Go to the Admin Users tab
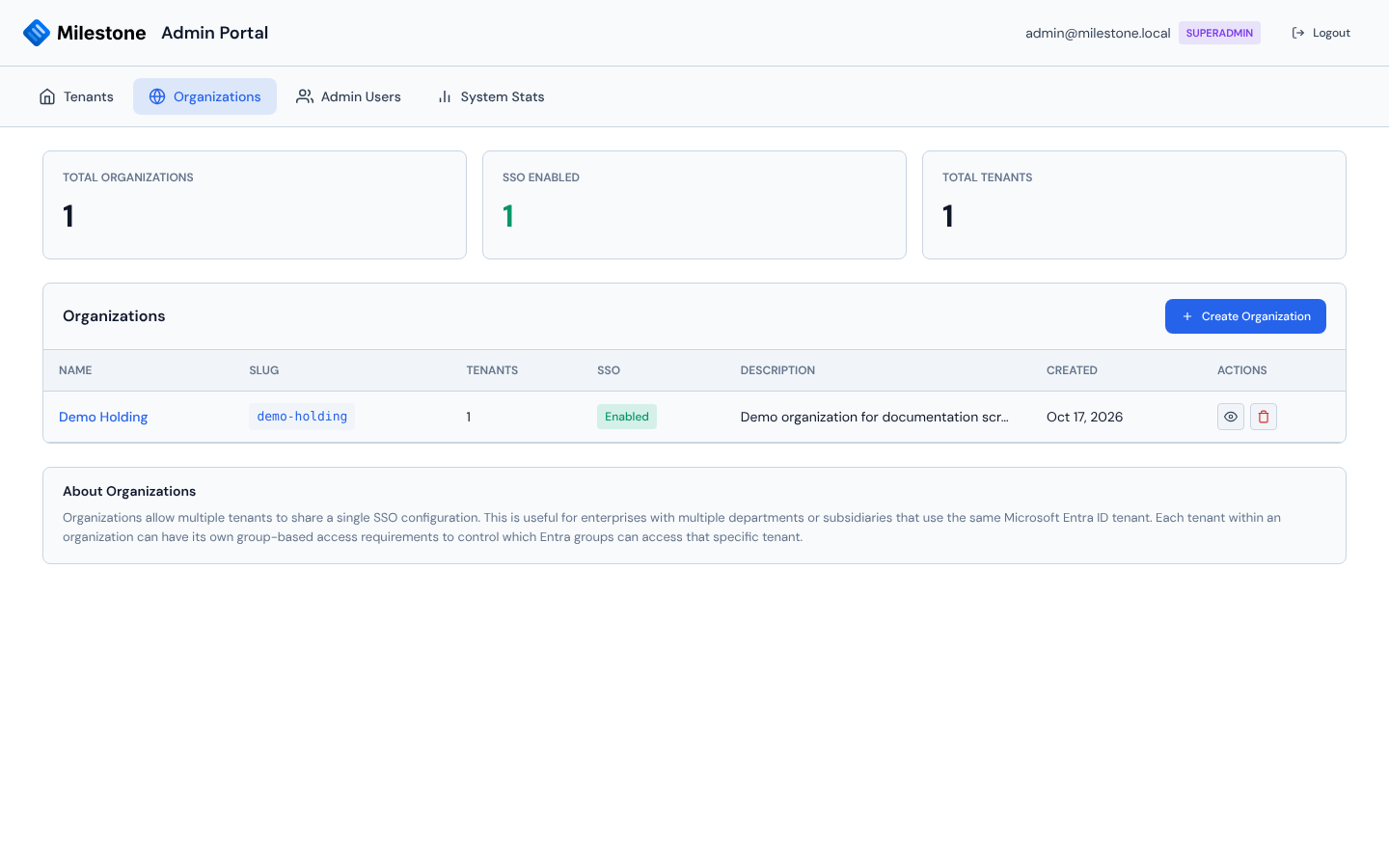 pyautogui.click(x=348, y=96)
